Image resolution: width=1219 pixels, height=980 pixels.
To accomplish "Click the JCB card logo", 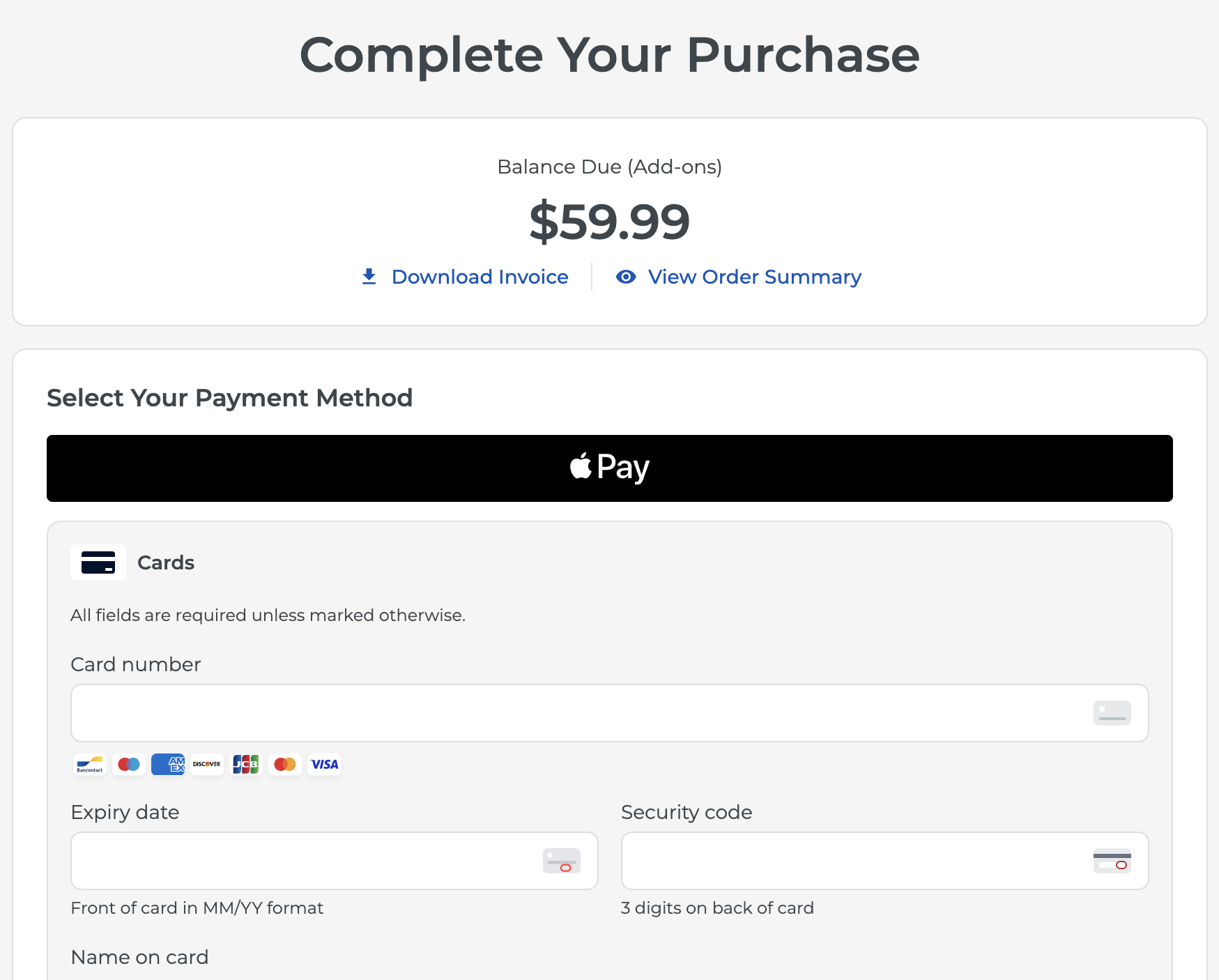I will (x=246, y=765).
